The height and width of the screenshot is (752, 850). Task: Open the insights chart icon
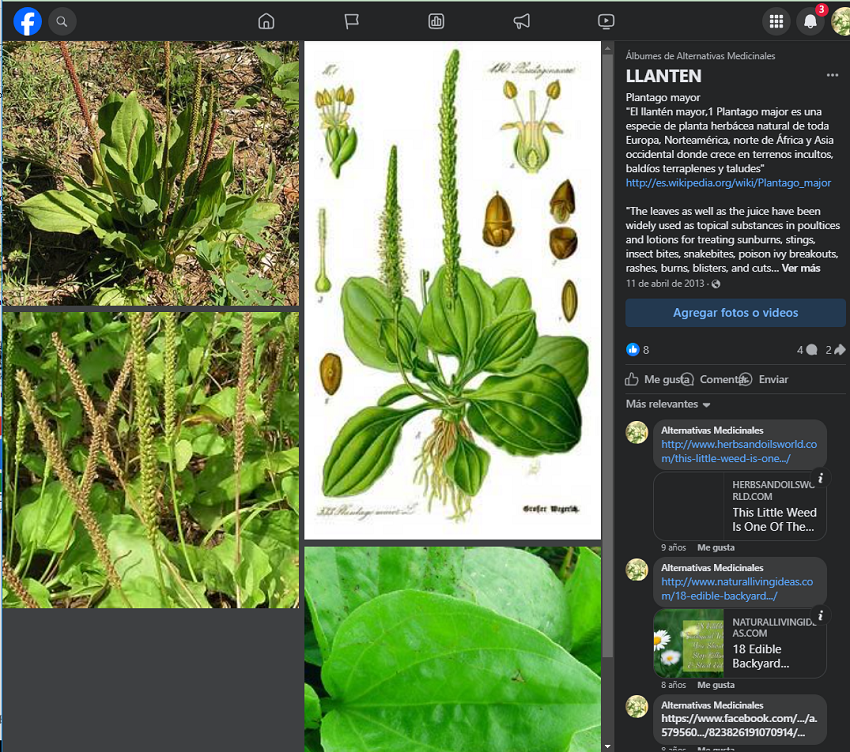436,21
